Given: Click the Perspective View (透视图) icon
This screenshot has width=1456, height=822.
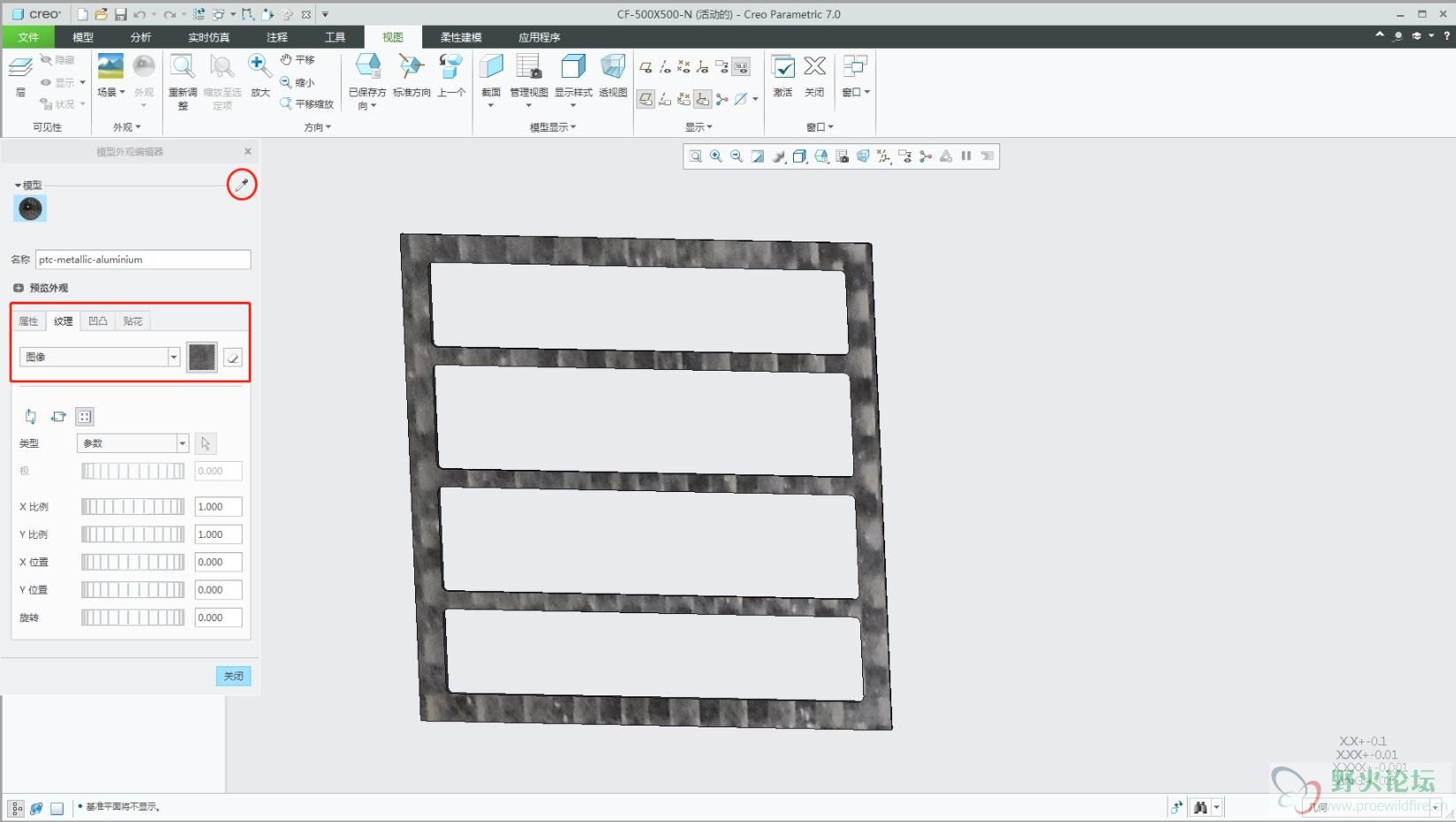Looking at the screenshot, I should click(x=612, y=67).
